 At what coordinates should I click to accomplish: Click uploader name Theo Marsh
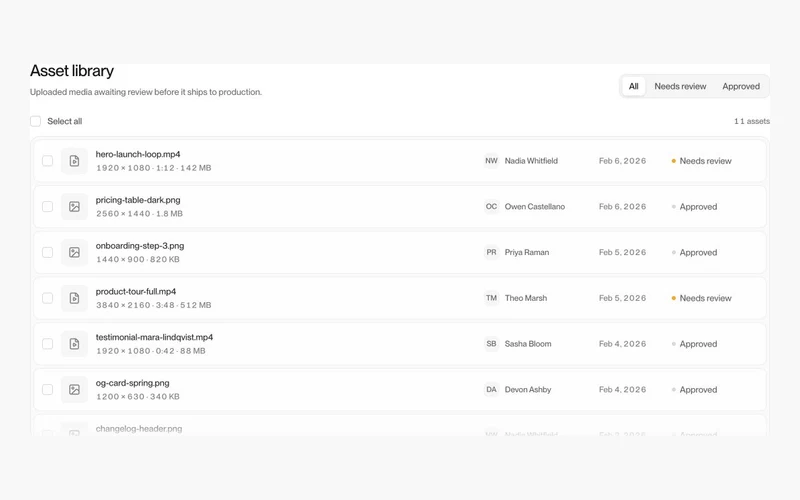(x=526, y=298)
